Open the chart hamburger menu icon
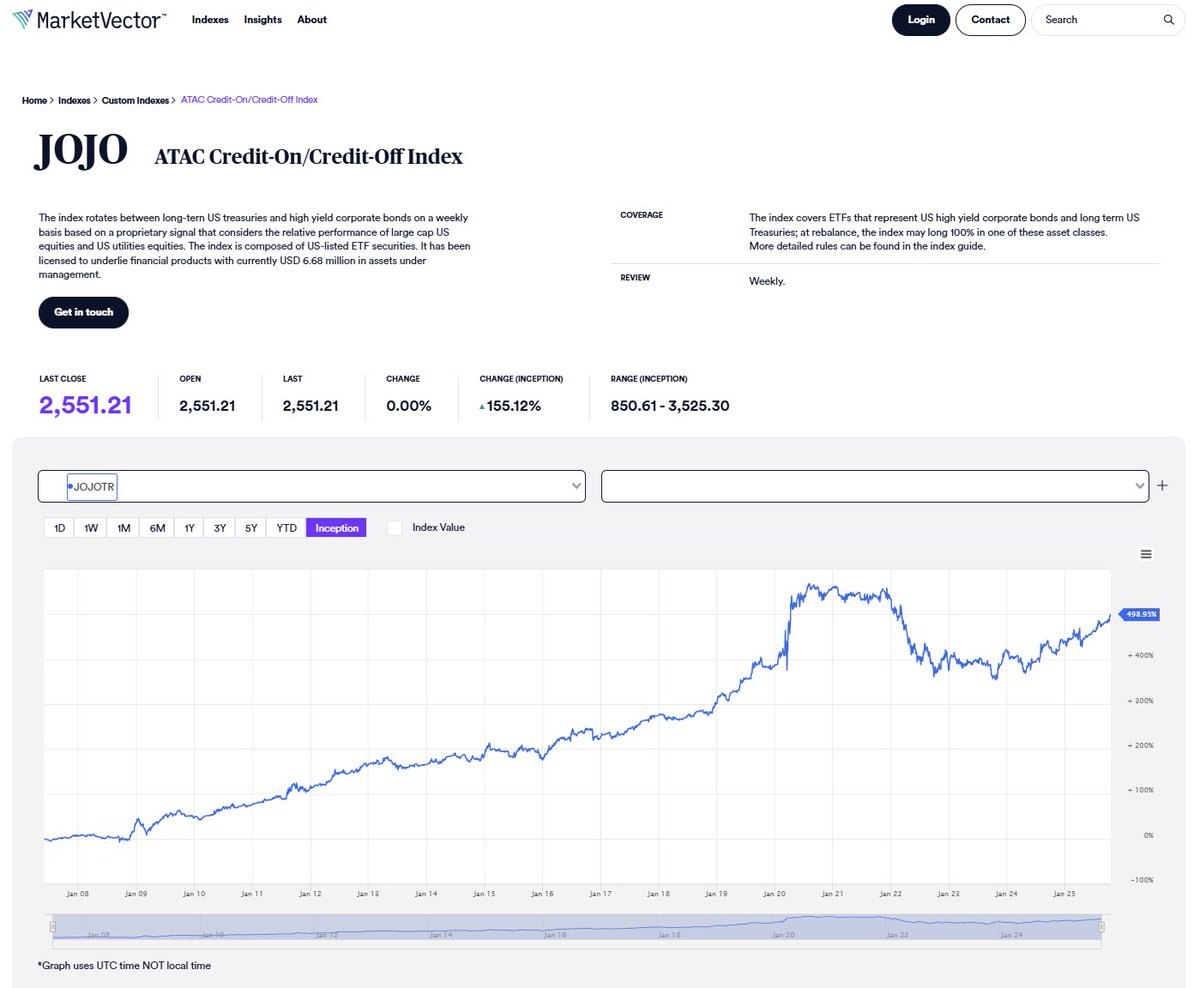The image size is (1200, 988). point(1146,554)
